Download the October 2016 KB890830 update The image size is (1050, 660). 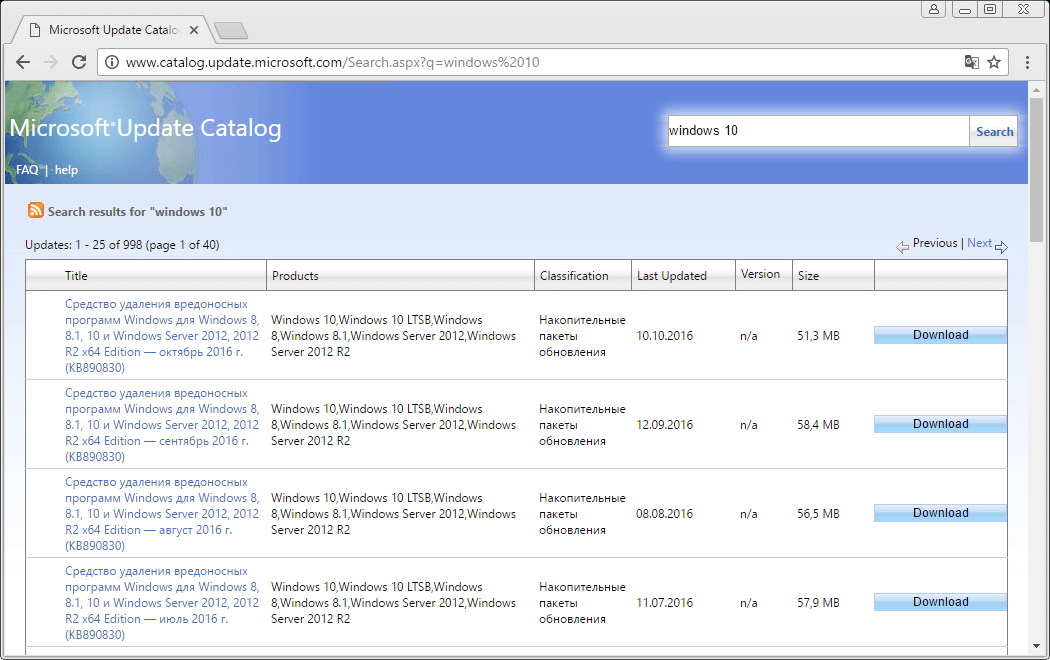[x=939, y=334]
